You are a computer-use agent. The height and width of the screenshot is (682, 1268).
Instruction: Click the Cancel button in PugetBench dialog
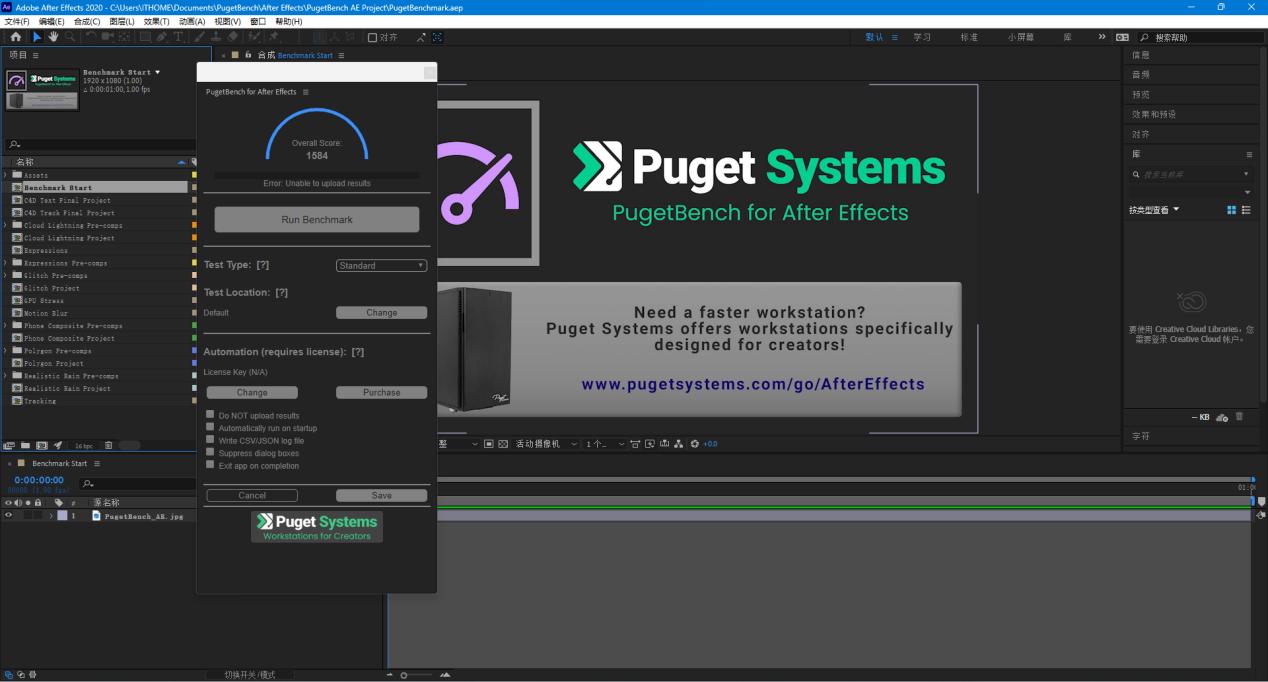click(252, 494)
